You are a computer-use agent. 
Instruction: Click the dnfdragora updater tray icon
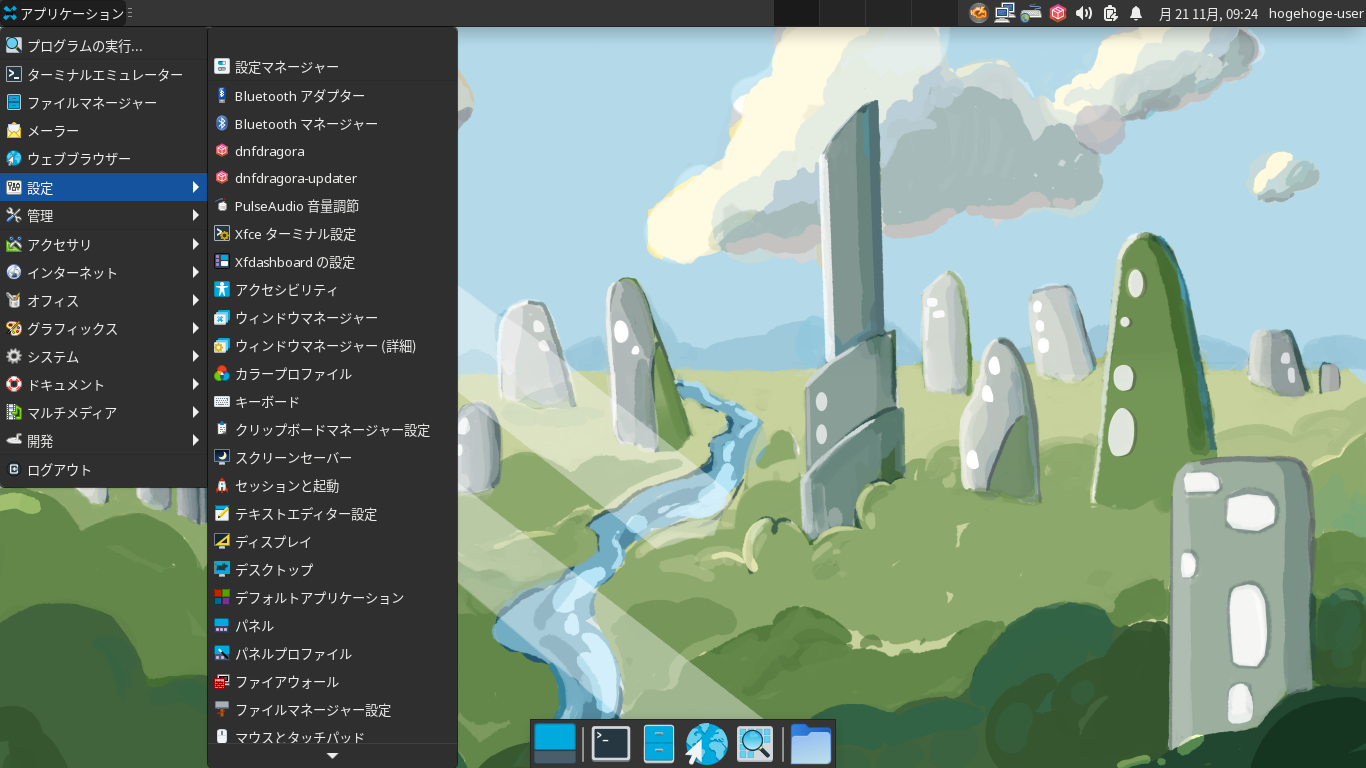coord(1057,13)
